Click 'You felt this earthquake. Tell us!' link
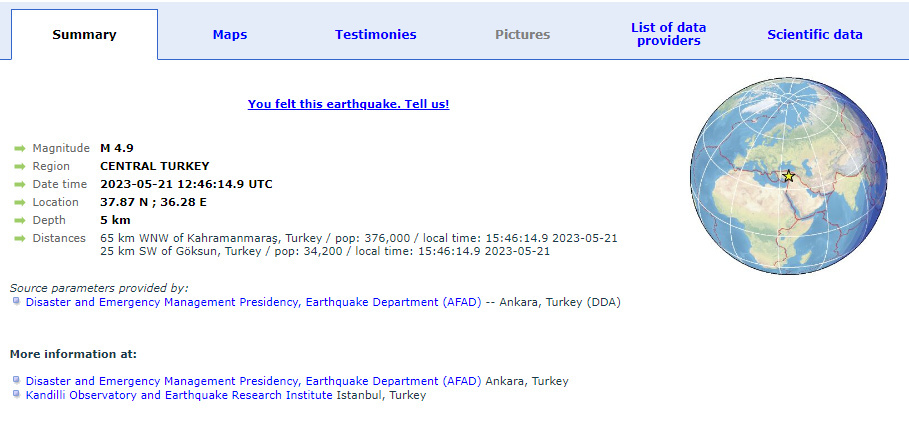 point(348,104)
